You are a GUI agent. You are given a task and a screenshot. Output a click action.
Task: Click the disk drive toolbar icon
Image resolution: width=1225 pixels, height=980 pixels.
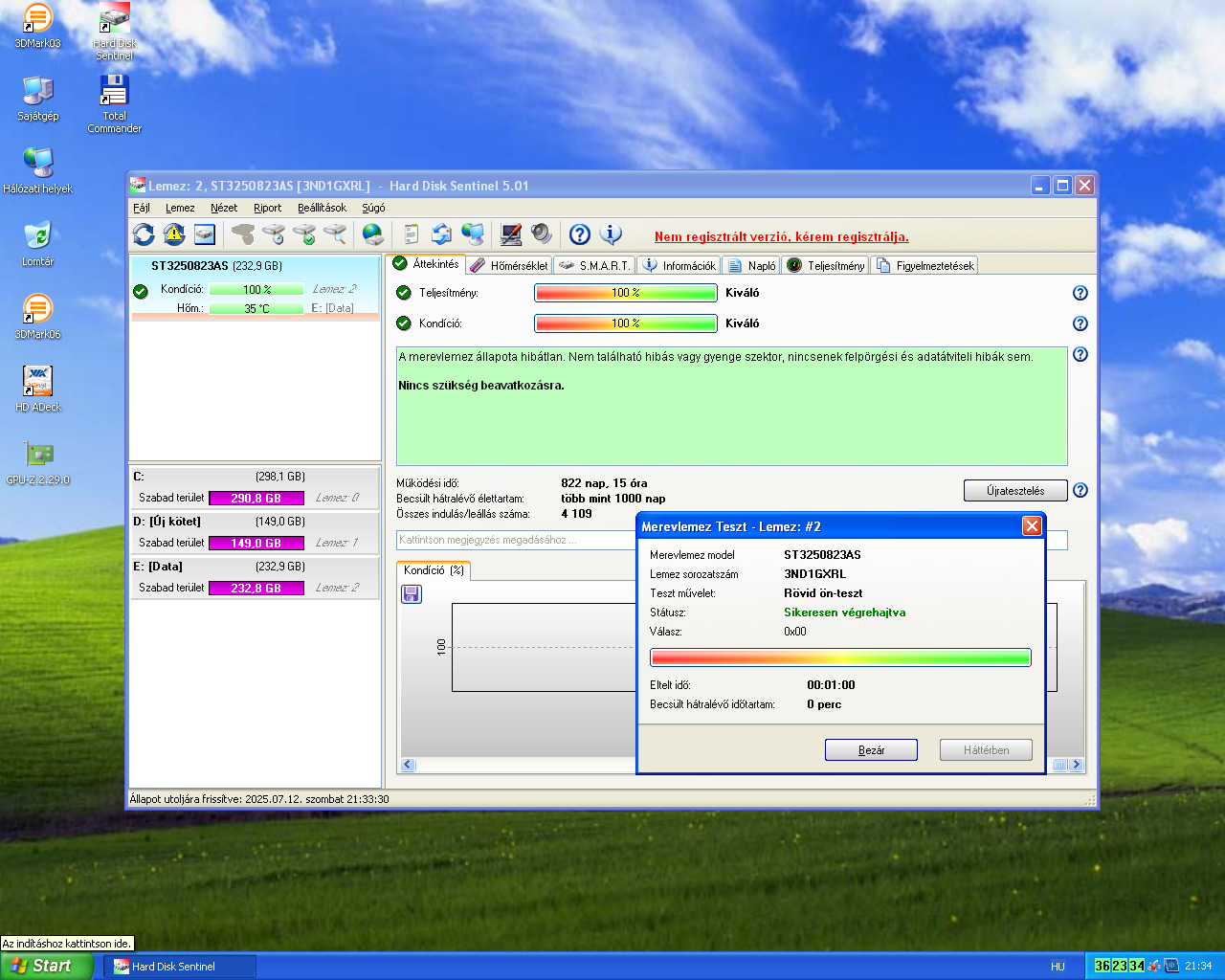205,234
